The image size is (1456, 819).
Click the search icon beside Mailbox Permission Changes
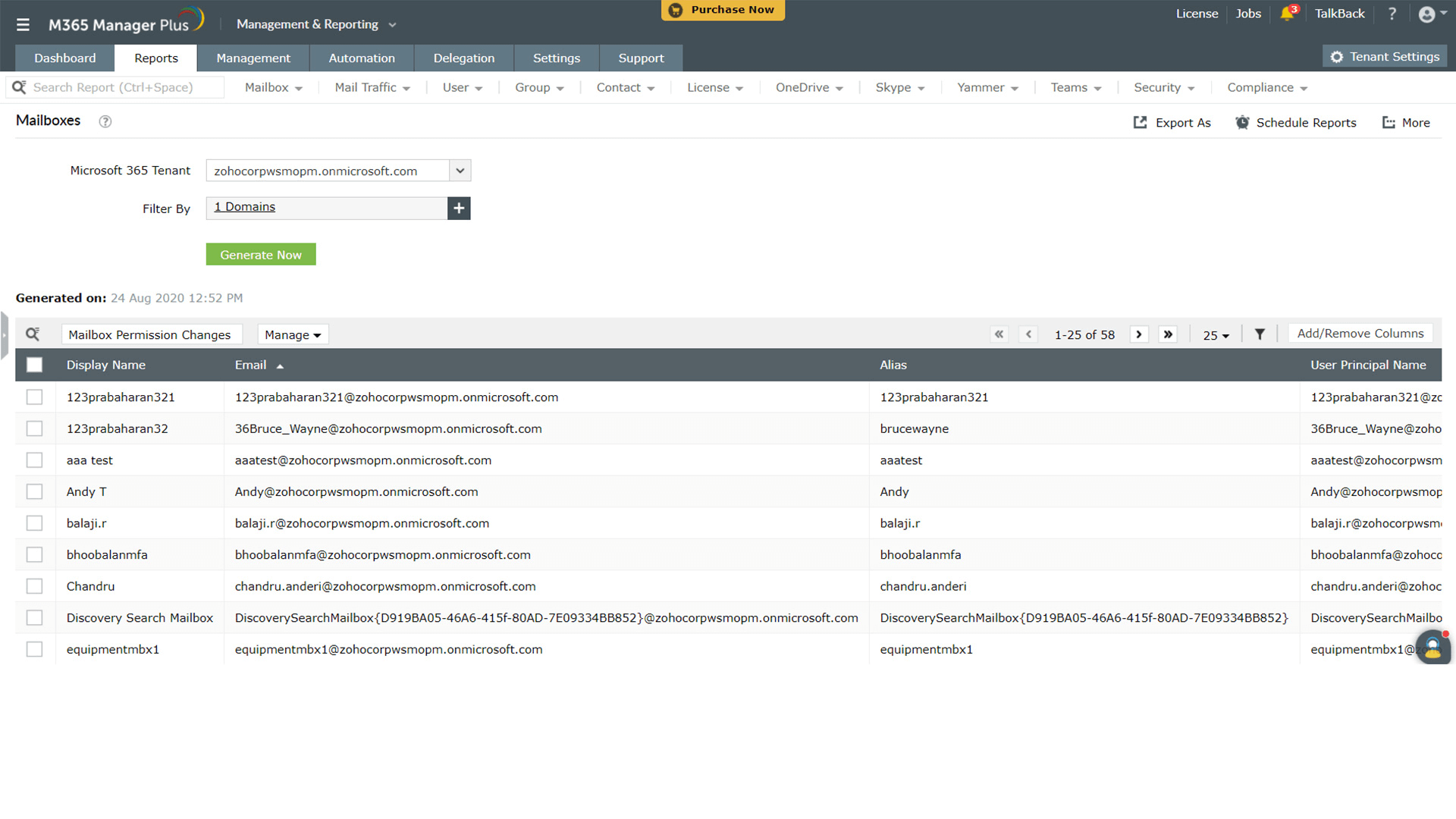(33, 334)
